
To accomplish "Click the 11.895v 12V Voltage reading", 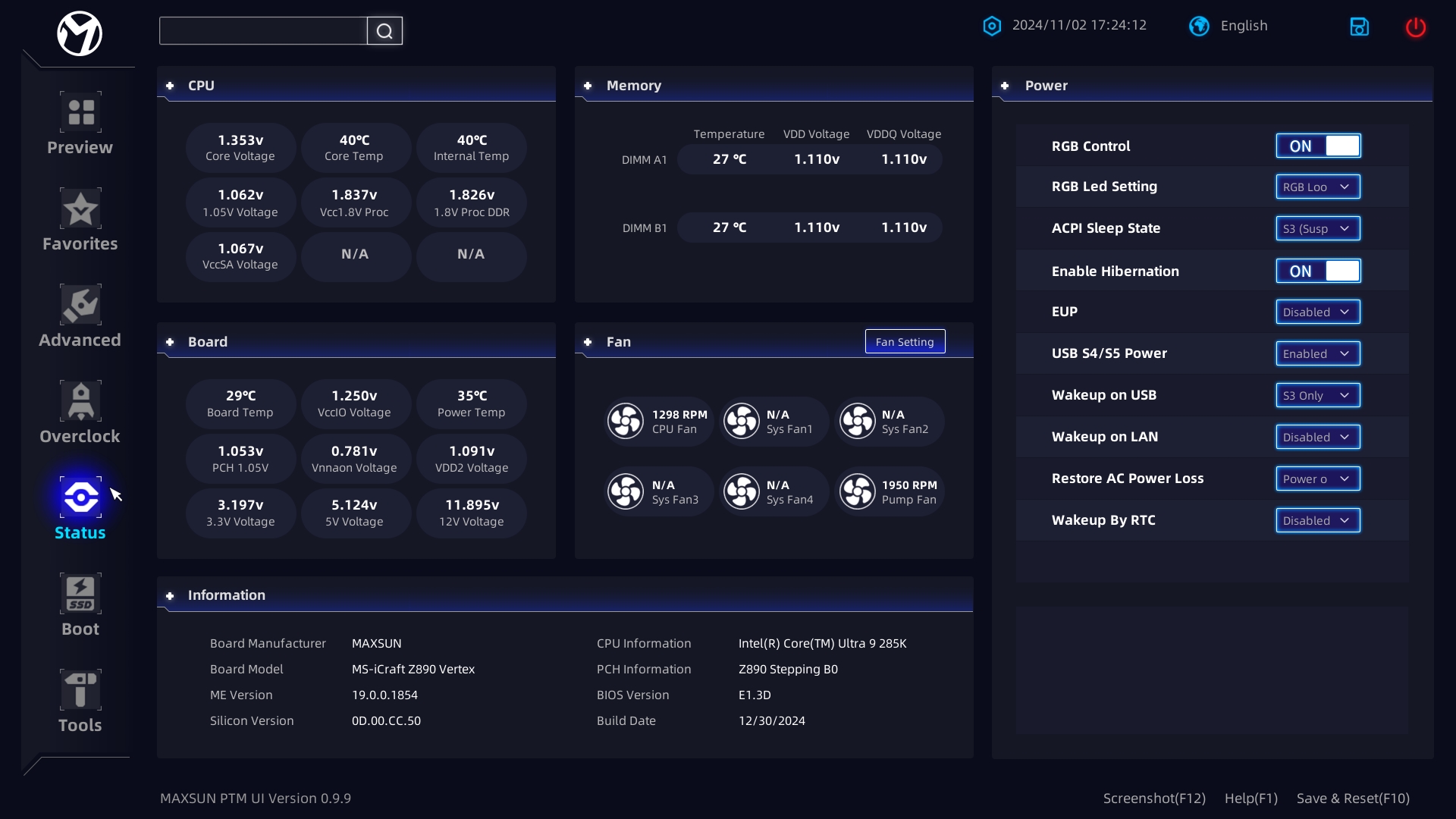I will pos(471,513).
